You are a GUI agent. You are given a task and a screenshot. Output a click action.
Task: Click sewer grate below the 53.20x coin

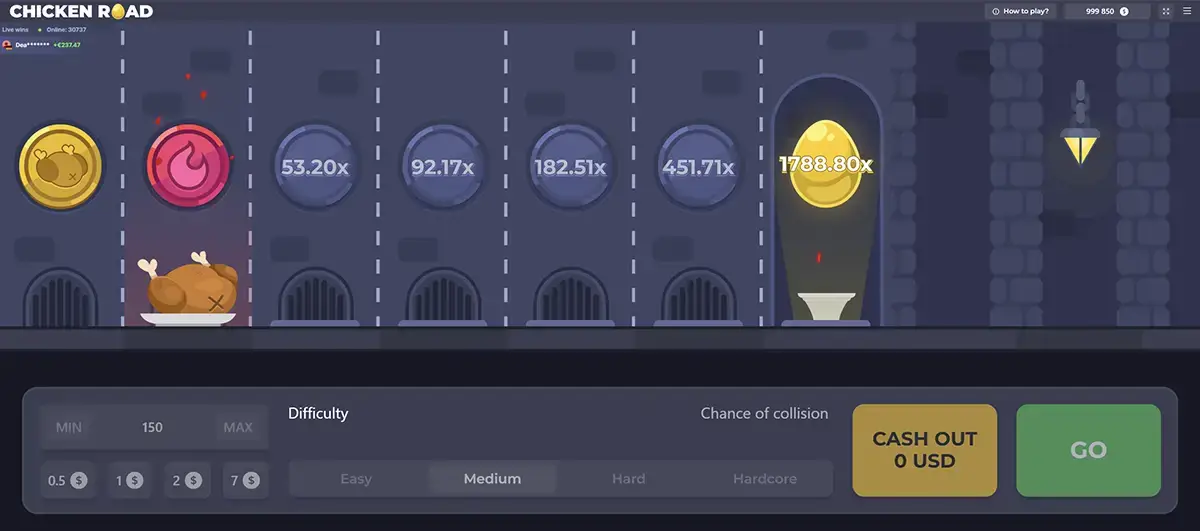point(316,296)
